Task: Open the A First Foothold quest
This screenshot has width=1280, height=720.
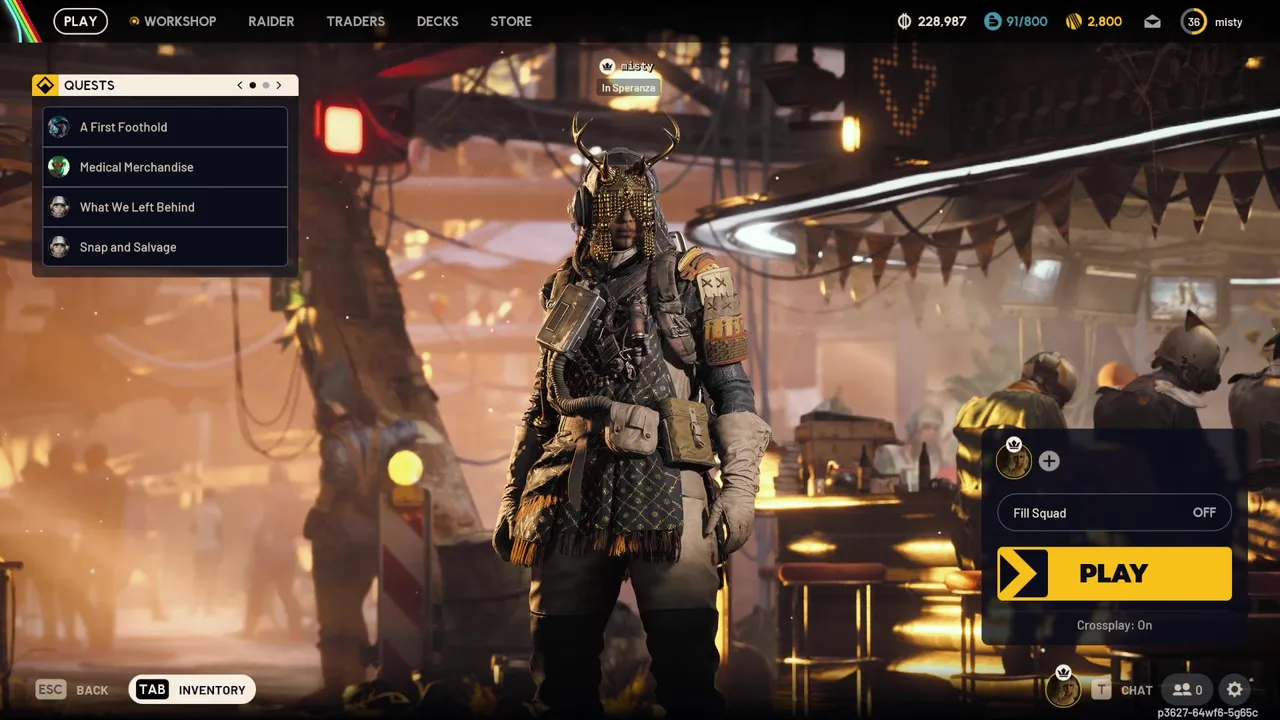Action: (x=165, y=127)
